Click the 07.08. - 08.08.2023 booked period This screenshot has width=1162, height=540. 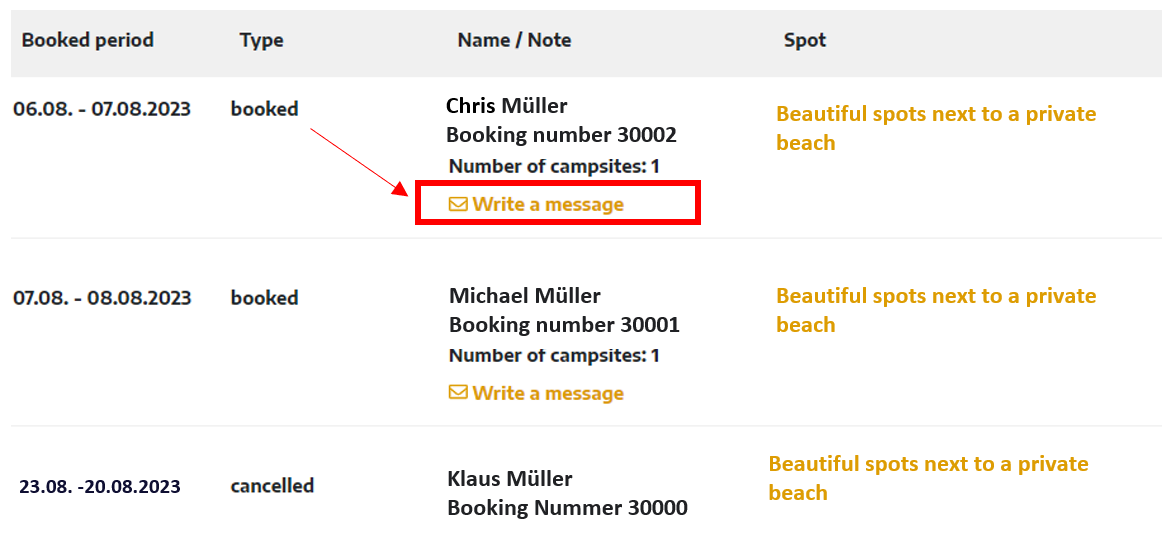tap(102, 298)
